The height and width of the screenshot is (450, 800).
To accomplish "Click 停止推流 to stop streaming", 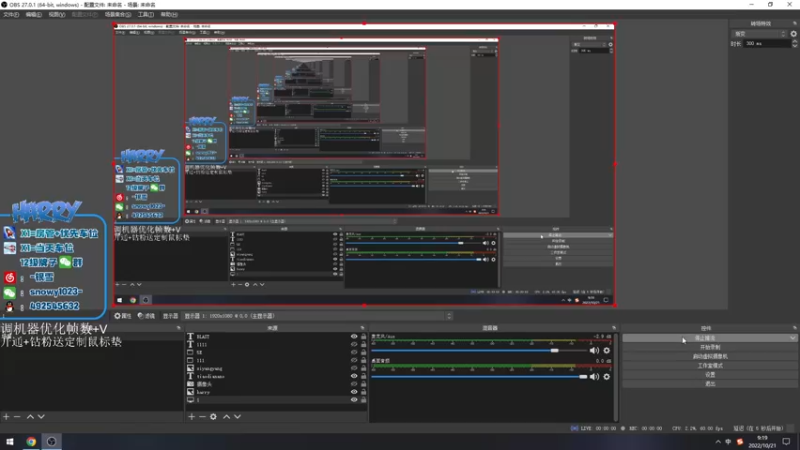I will (705, 338).
